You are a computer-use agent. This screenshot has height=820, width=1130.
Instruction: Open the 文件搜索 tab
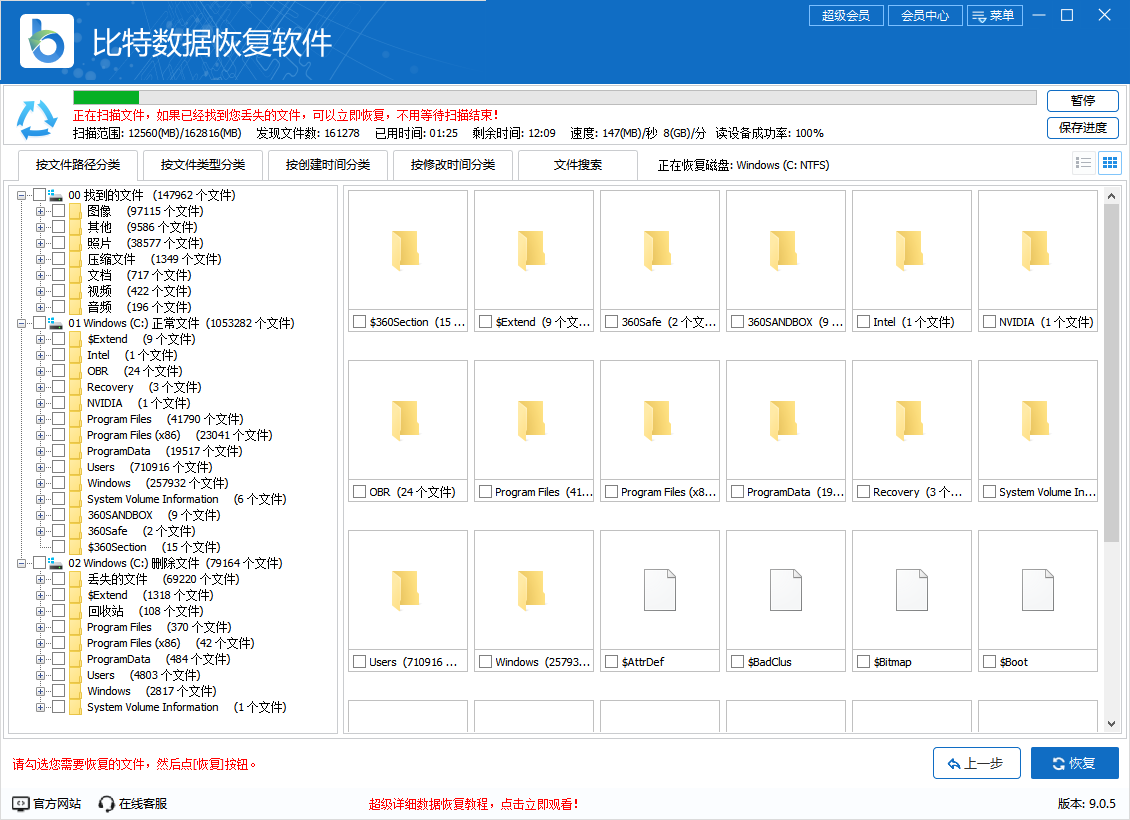pos(578,165)
